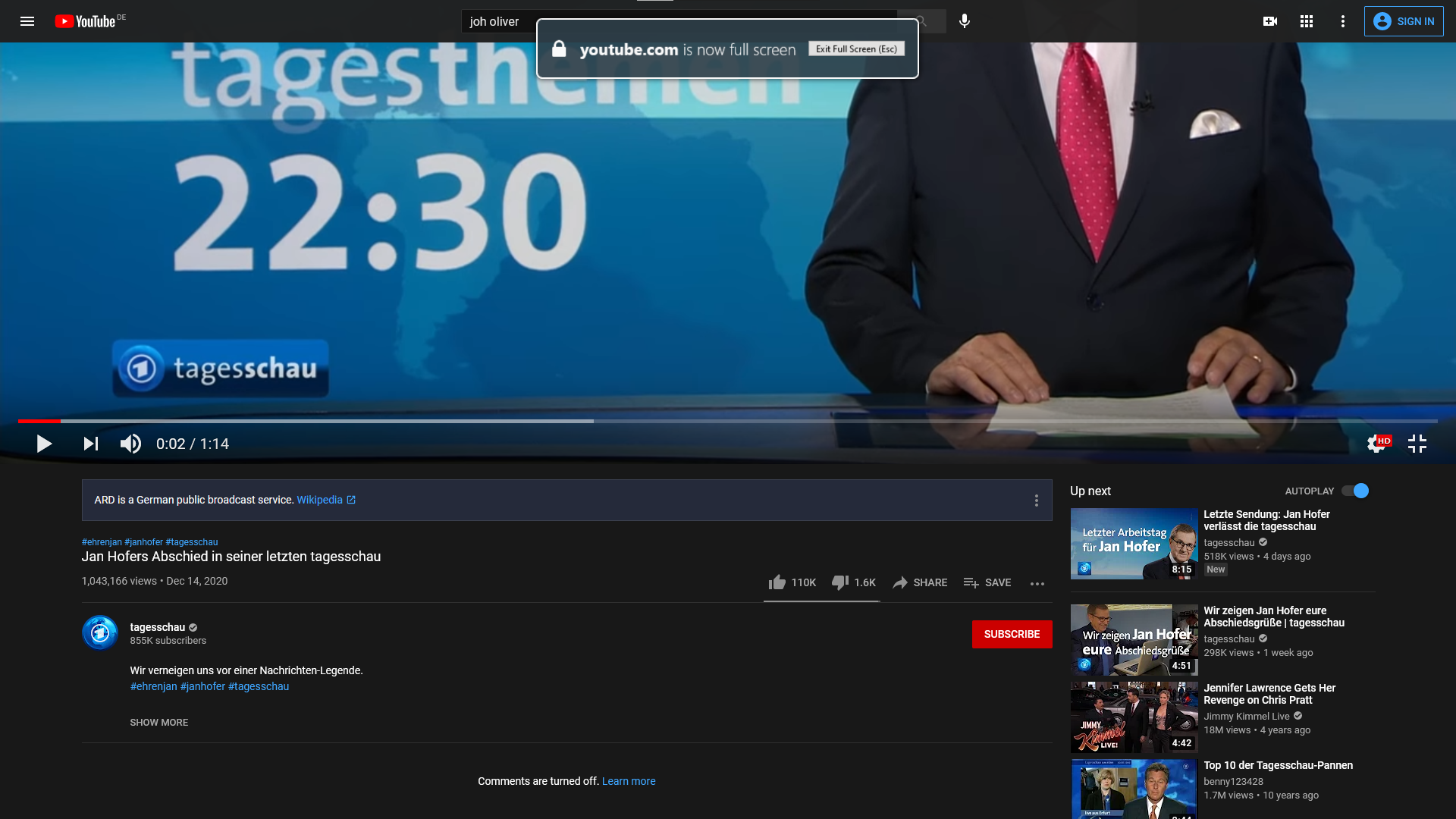Open the guide hamburger menu
The width and height of the screenshot is (1456, 819).
click(27, 20)
